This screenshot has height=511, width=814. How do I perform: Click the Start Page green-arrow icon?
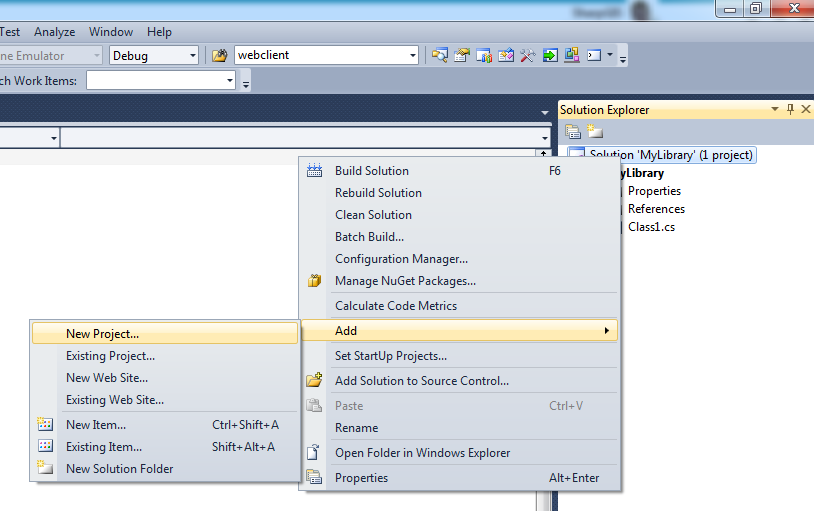point(550,55)
